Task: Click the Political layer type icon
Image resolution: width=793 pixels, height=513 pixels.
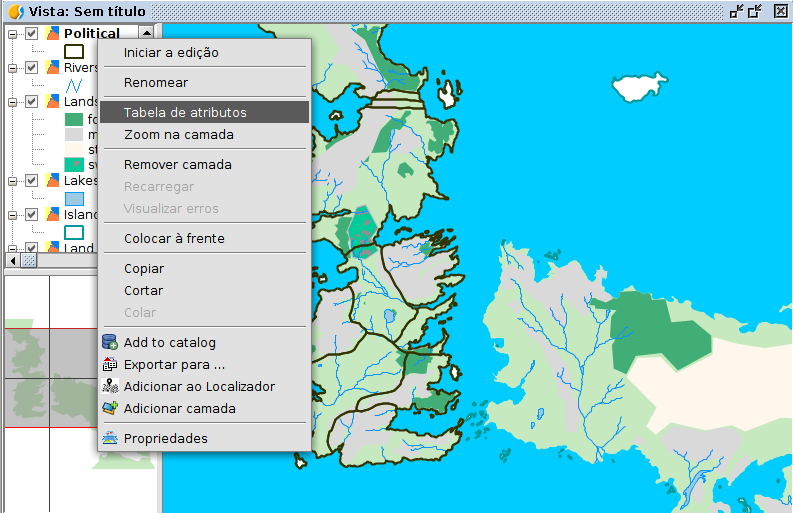Action: click(x=52, y=33)
